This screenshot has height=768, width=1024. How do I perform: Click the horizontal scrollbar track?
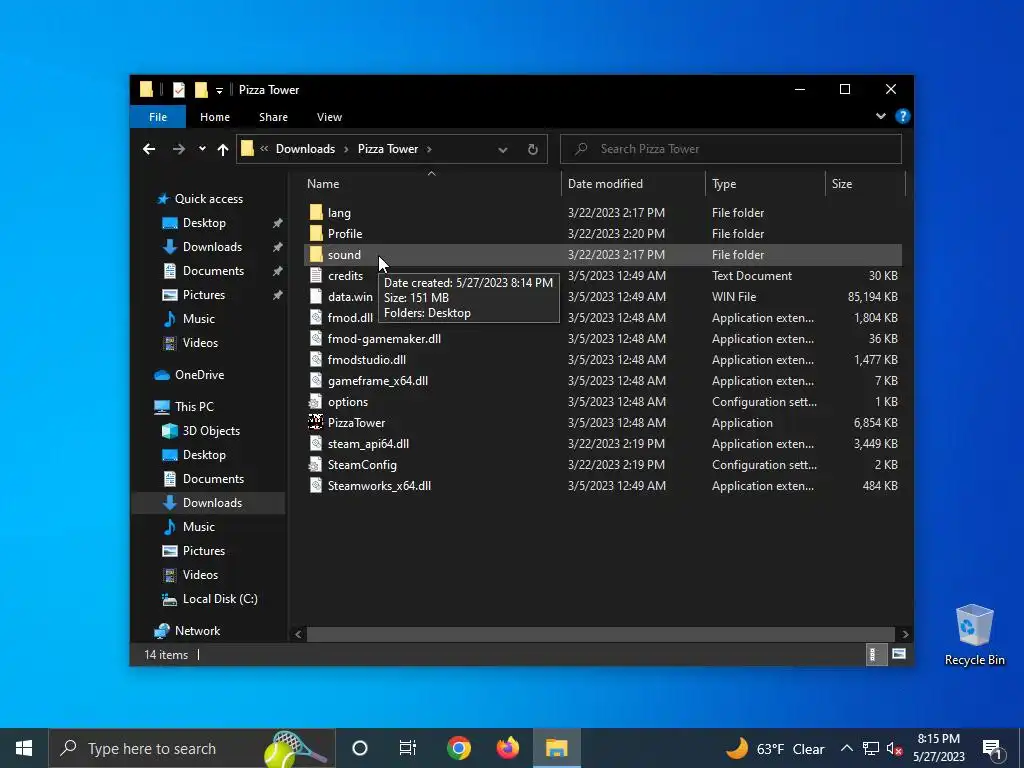pos(600,634)
